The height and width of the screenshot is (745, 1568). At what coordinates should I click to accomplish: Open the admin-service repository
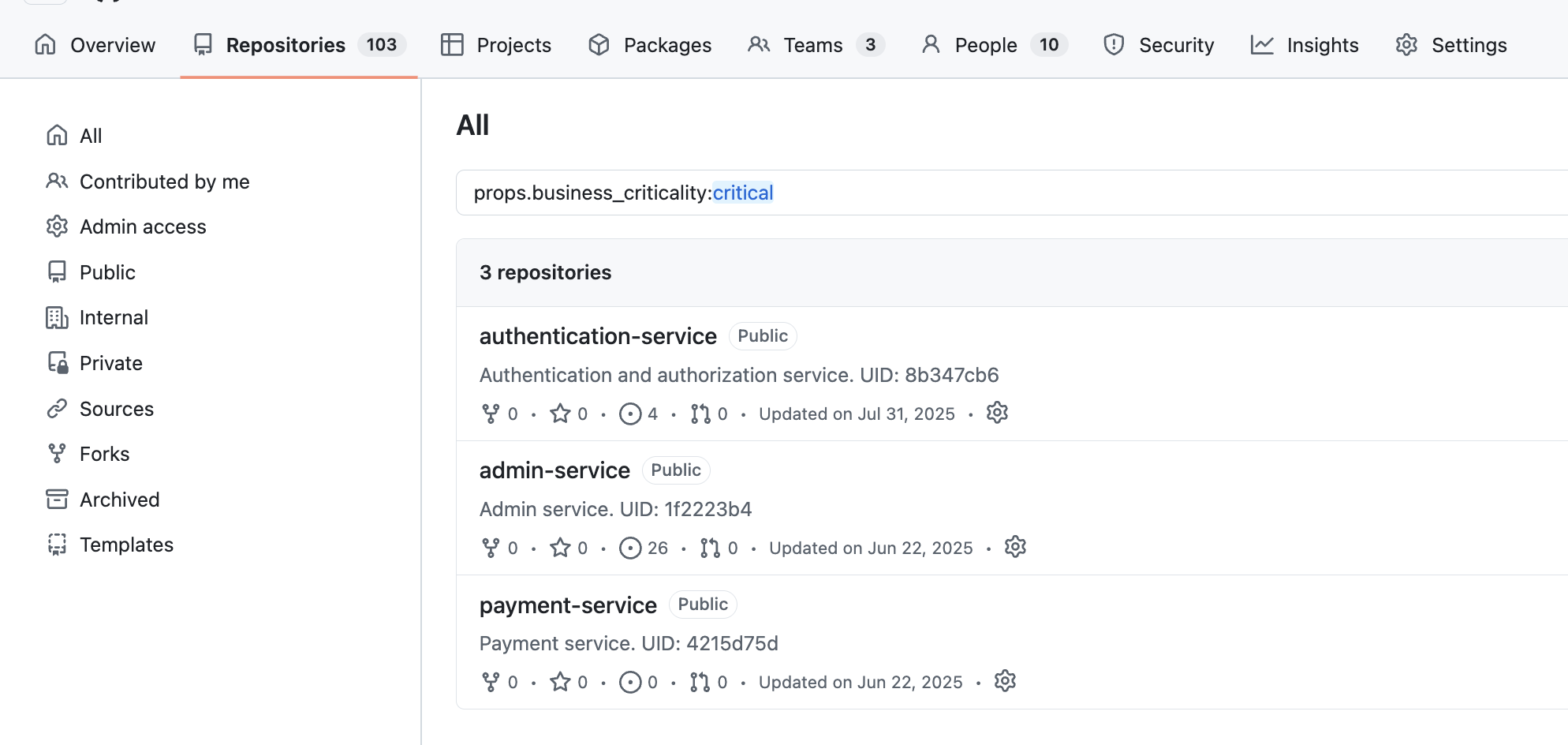(x=554, y=470)
